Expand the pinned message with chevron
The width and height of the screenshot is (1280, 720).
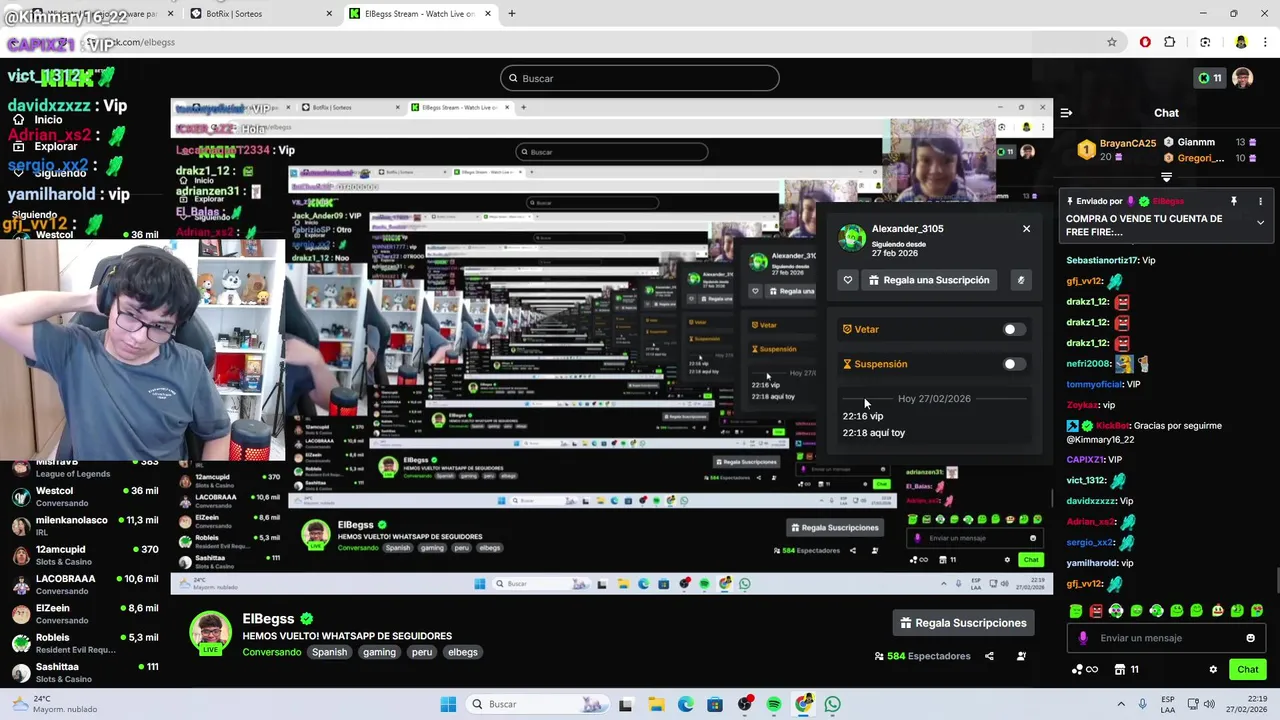tap(1260, 222)
